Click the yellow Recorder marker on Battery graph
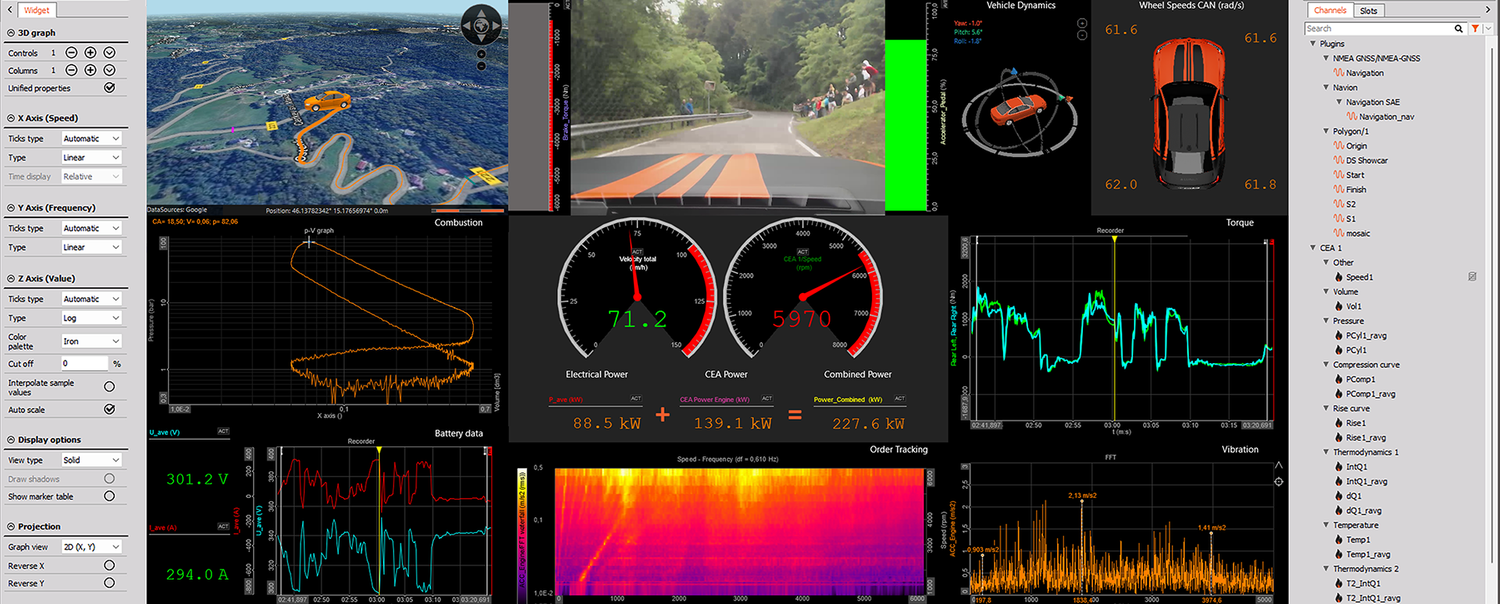Viewport: 1500px width, 604px height. (379, 451)
